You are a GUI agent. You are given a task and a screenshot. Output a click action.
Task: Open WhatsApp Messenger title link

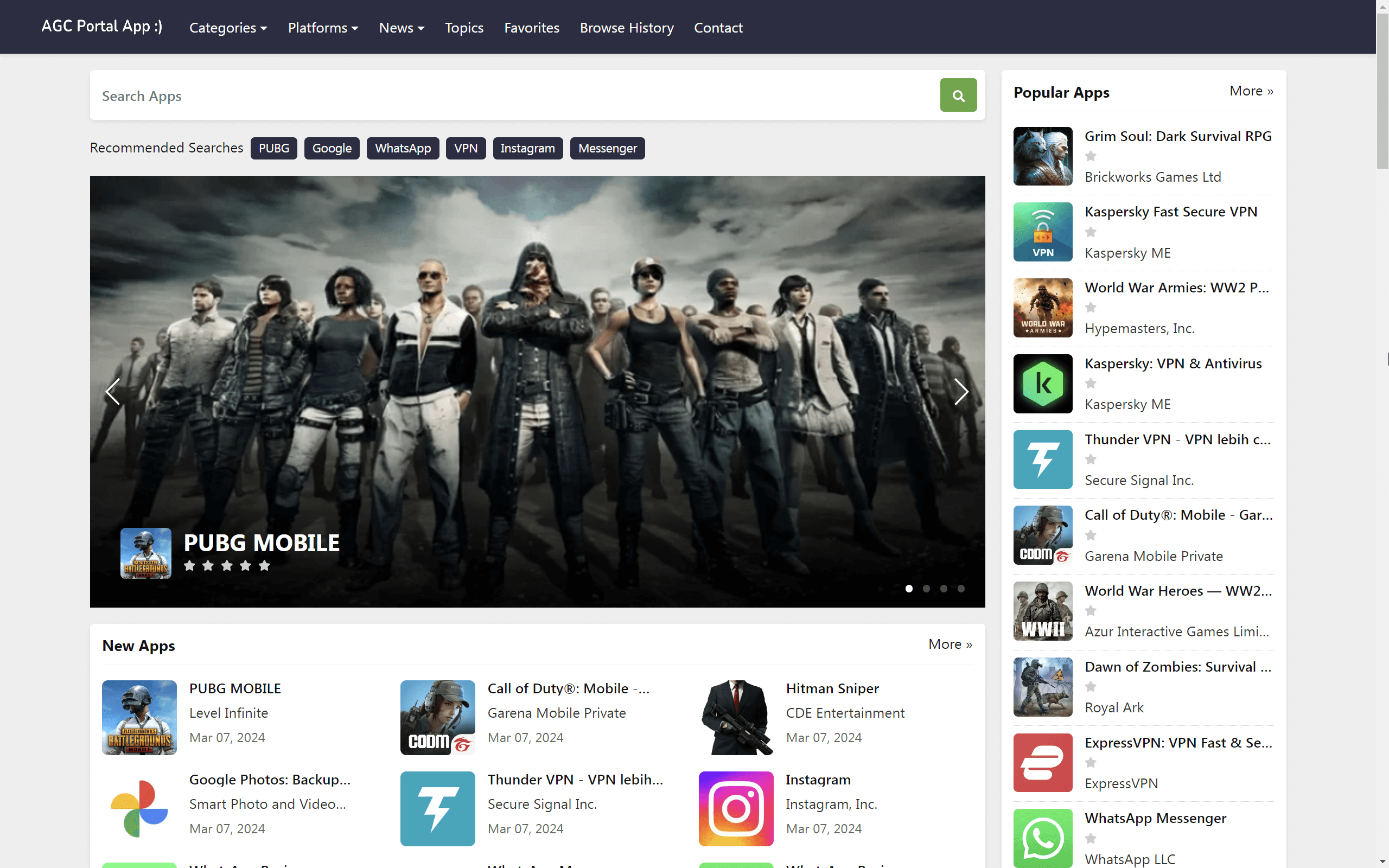1155,818
